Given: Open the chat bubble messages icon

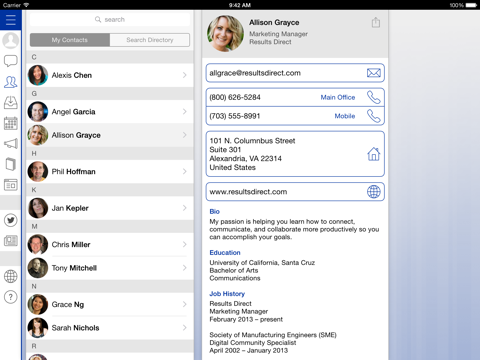Looking at the screenshot, I should 11,61.
